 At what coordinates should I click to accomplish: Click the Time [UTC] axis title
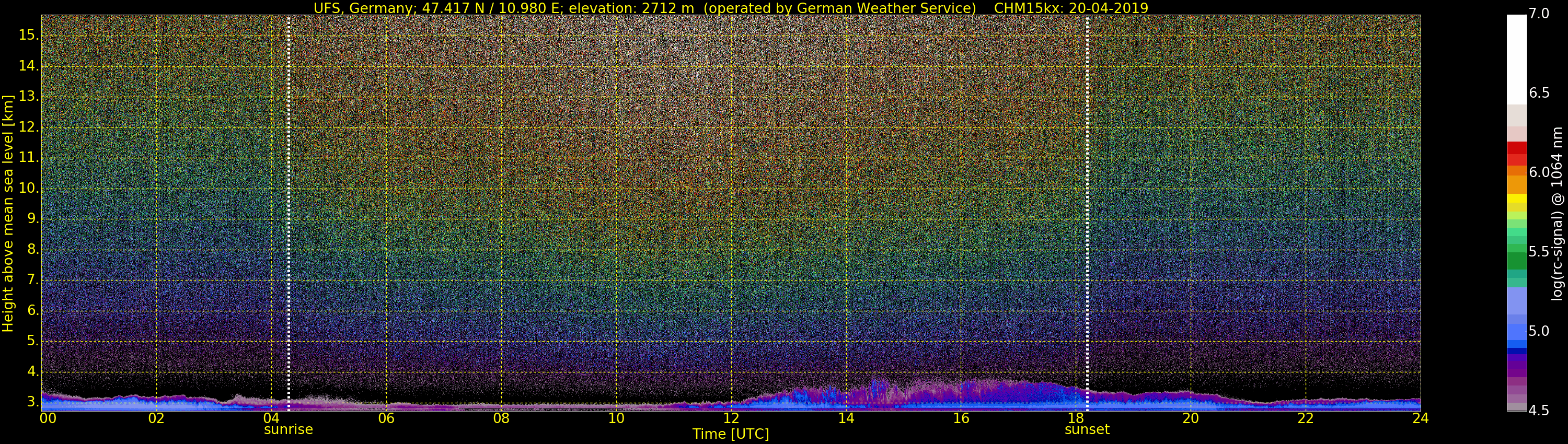pos(731,434)
